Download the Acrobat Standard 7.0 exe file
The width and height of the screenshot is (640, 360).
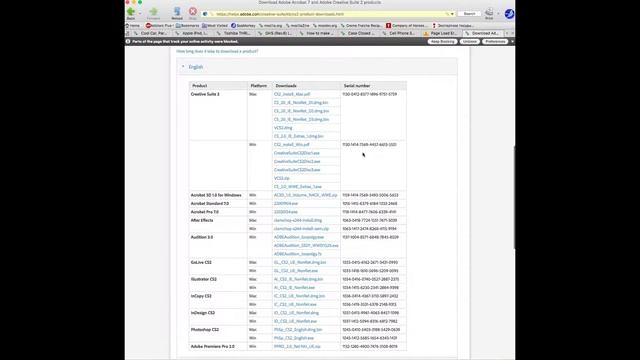286,203
